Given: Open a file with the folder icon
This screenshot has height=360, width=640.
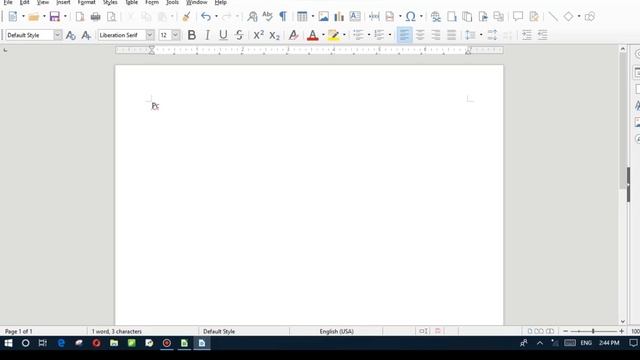Looking at the screenshot, I should tap(33, 16).
